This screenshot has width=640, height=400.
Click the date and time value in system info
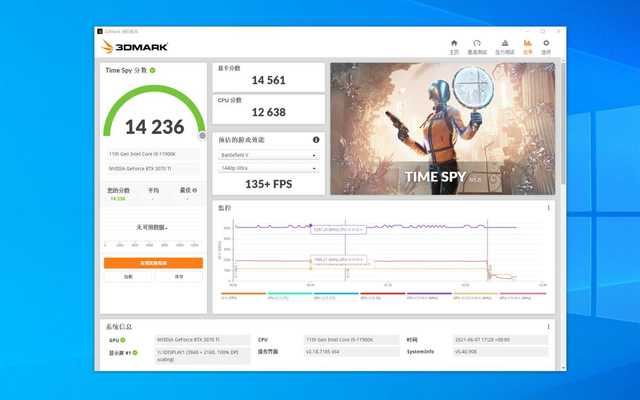(500, 340)
